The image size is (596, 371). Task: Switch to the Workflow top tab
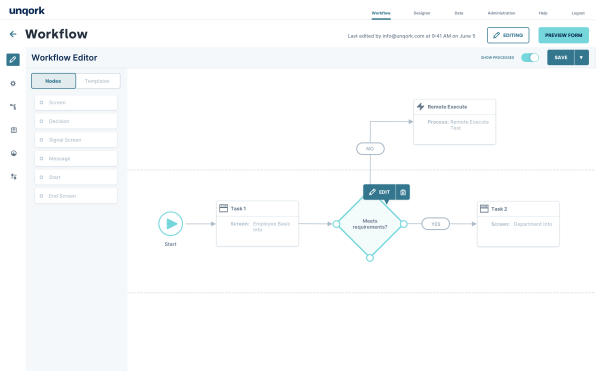pos(381,13)
